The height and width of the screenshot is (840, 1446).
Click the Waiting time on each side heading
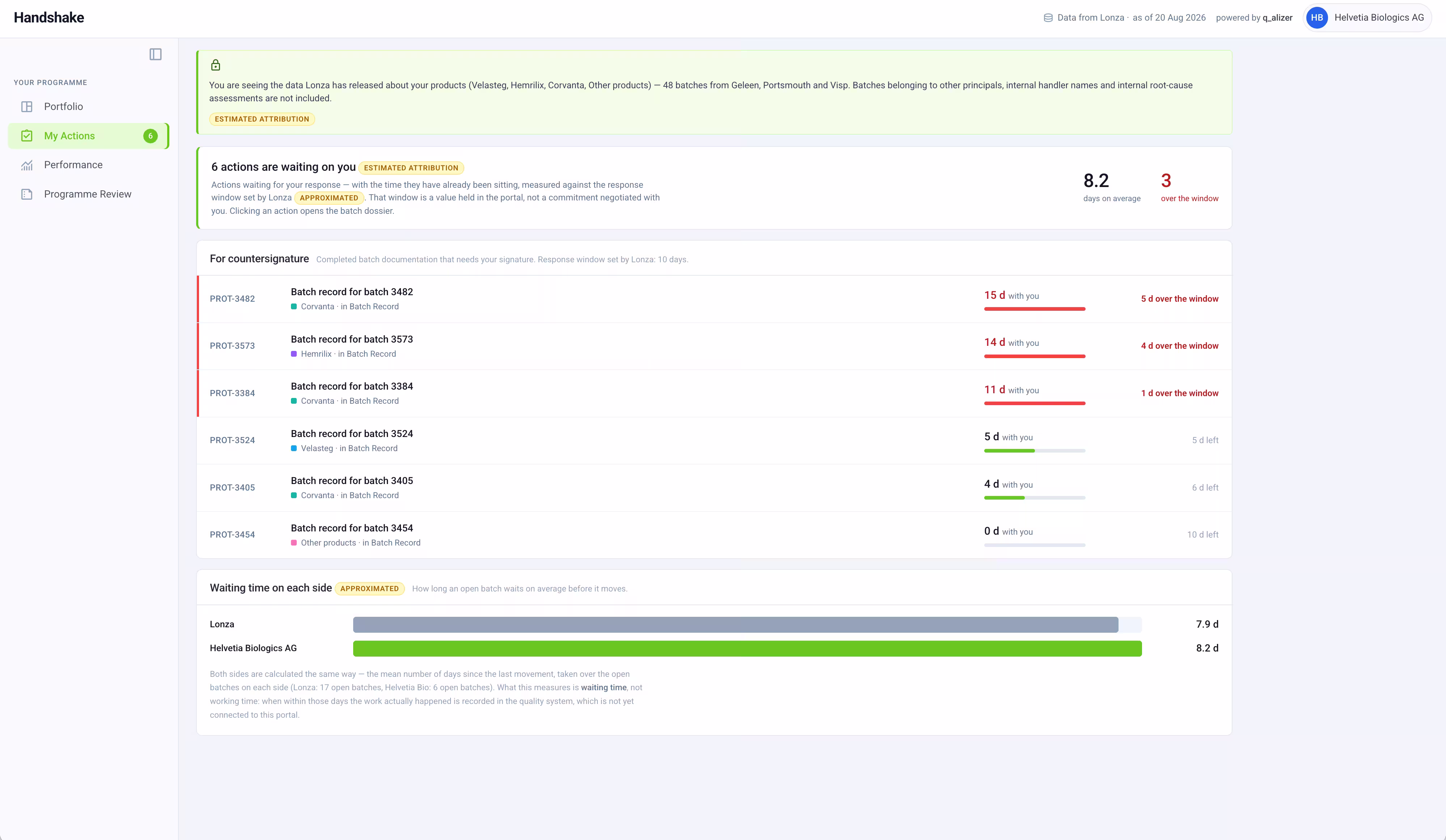point(271,588)
